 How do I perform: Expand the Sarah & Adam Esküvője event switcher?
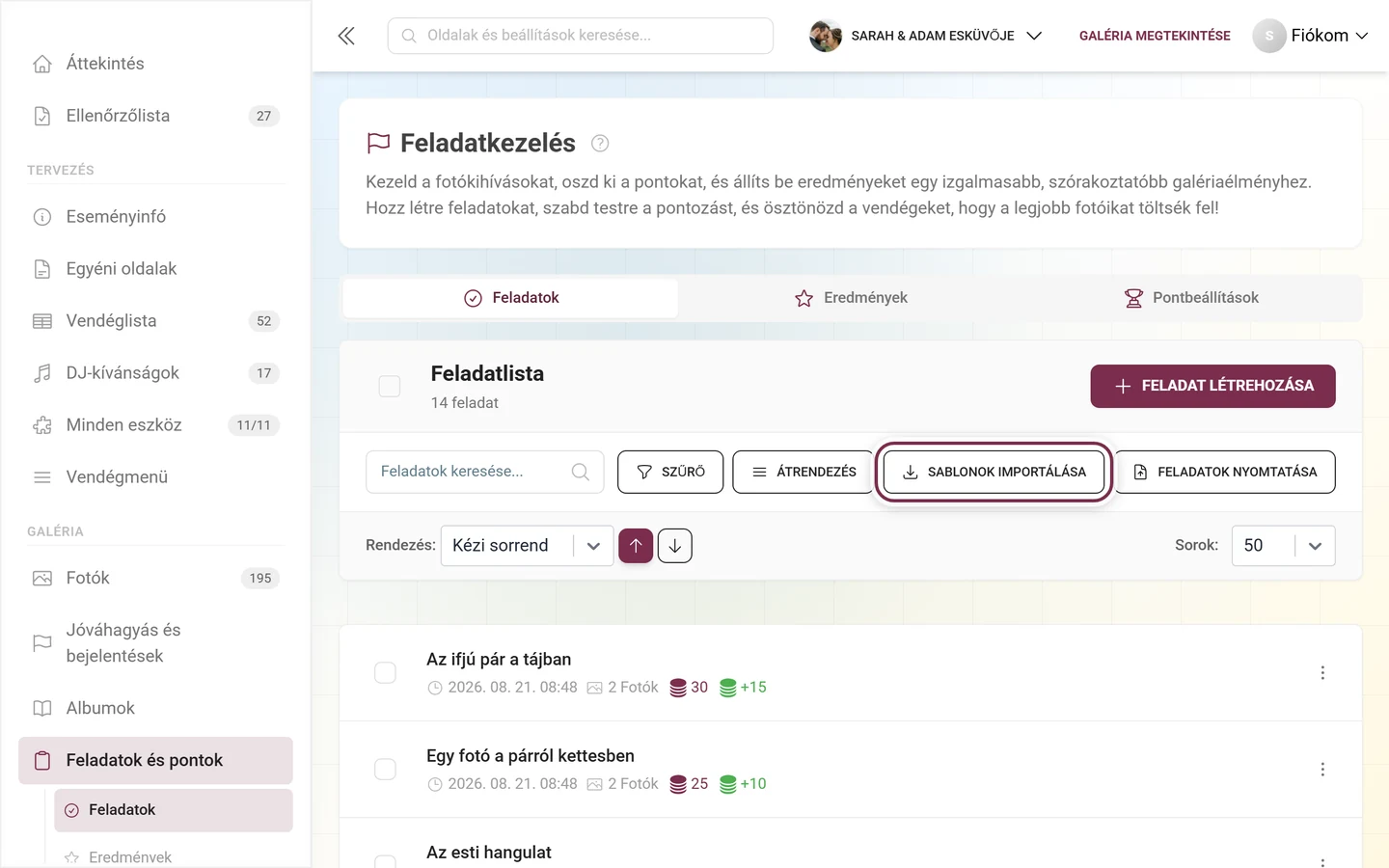pos(926,36)
